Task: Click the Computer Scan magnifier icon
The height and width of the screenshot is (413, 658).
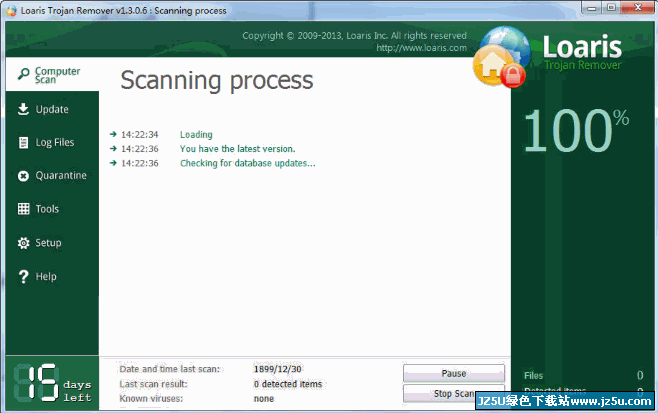Action: coord(24,74)
